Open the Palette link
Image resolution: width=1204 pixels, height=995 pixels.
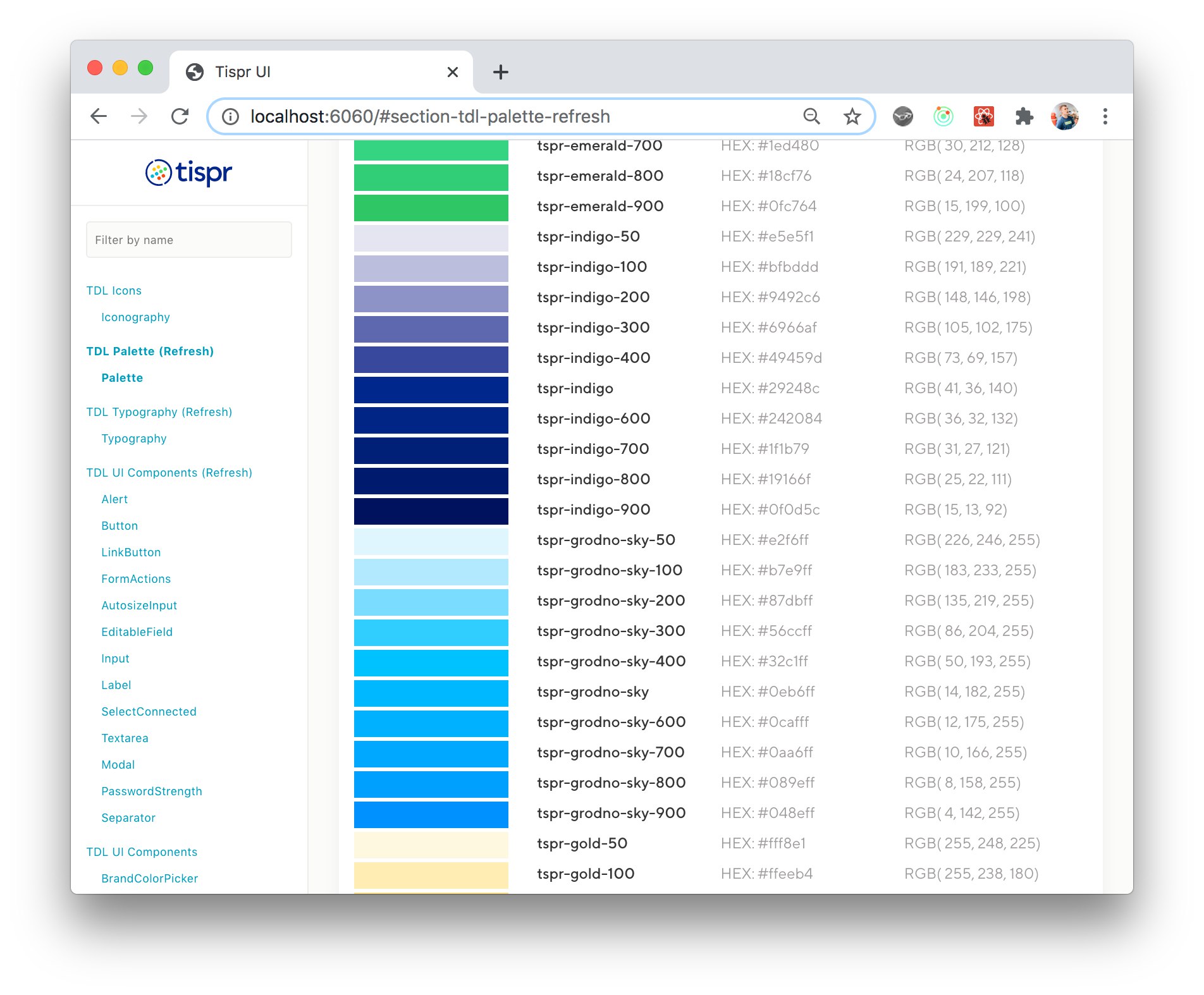[x=122, y=378]
